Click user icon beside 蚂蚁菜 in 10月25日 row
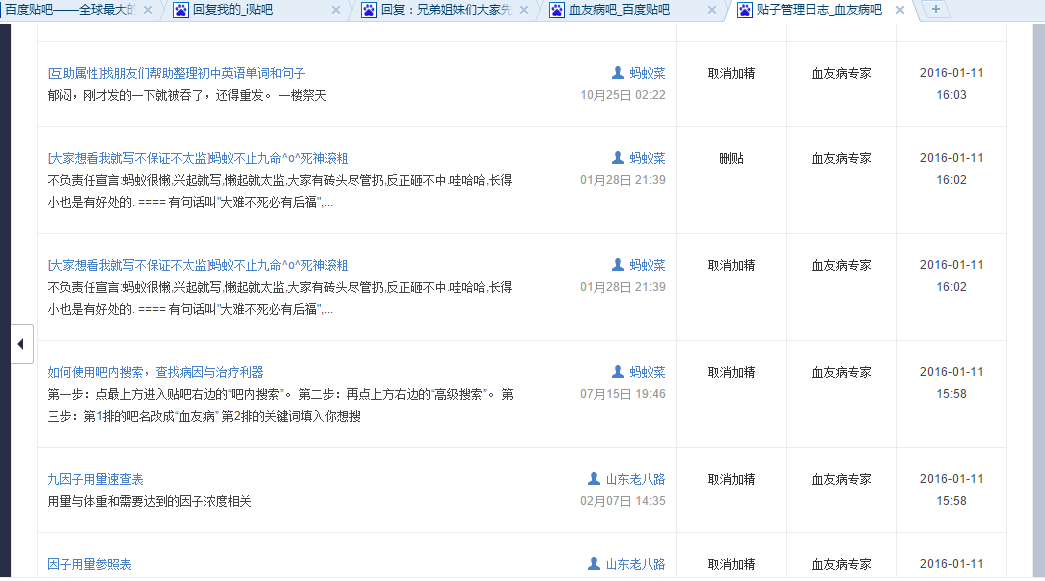1045x581 pixels. [x=618, y=73]
